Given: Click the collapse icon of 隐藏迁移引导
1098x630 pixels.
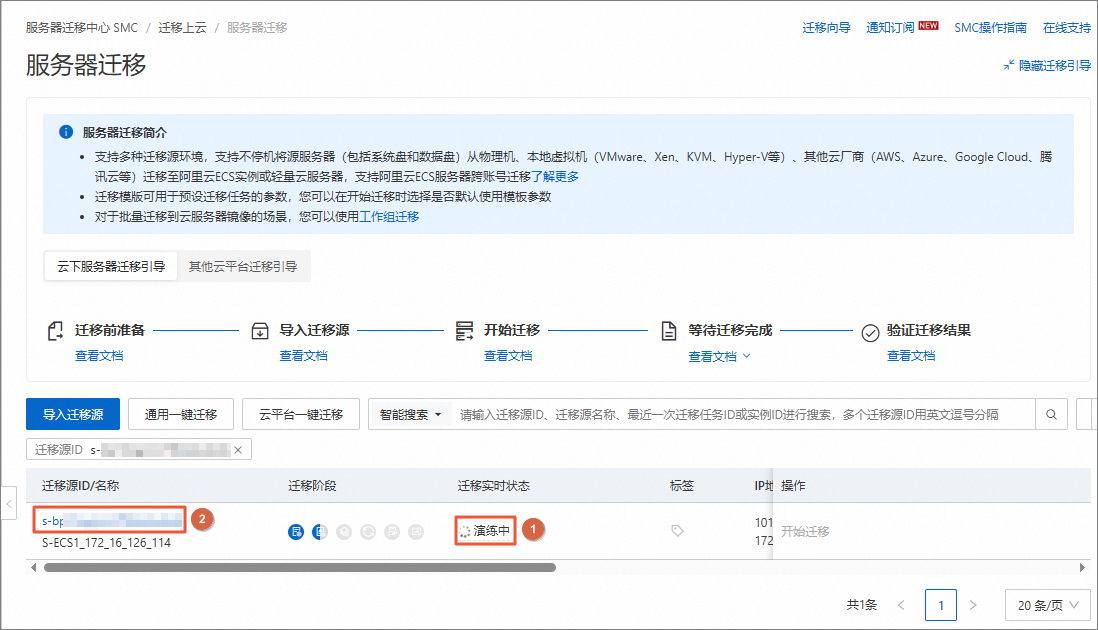Looking at the screenshot, I should (x=1008, y=65).
